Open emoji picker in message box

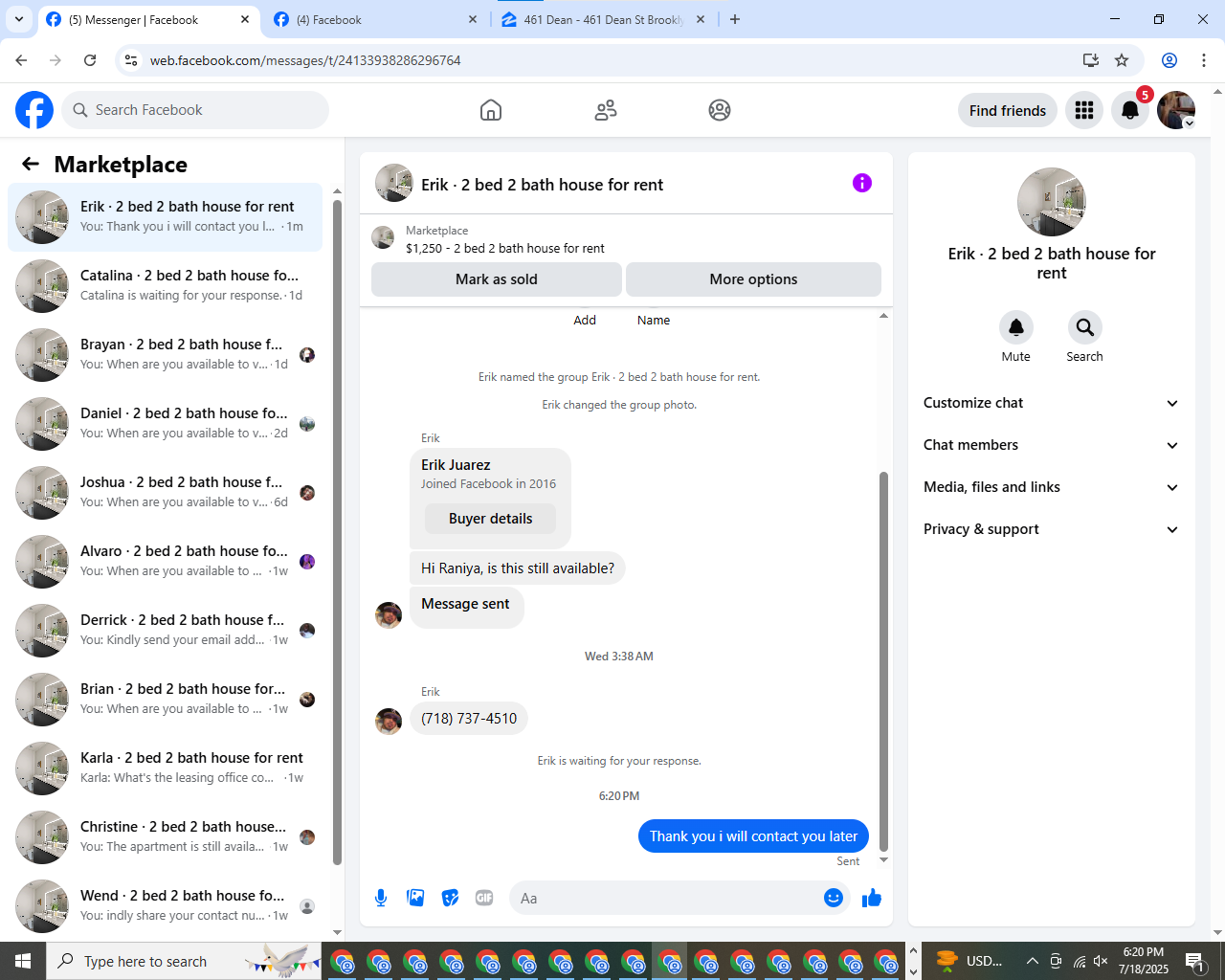834,898
